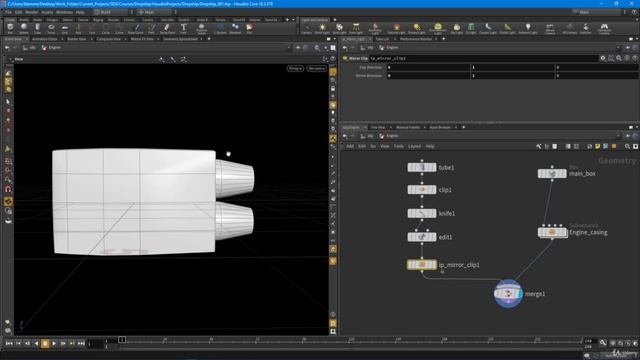Add a Spot Light from the shelf
The width and height of the screenshot is (640, 360).
339,28
